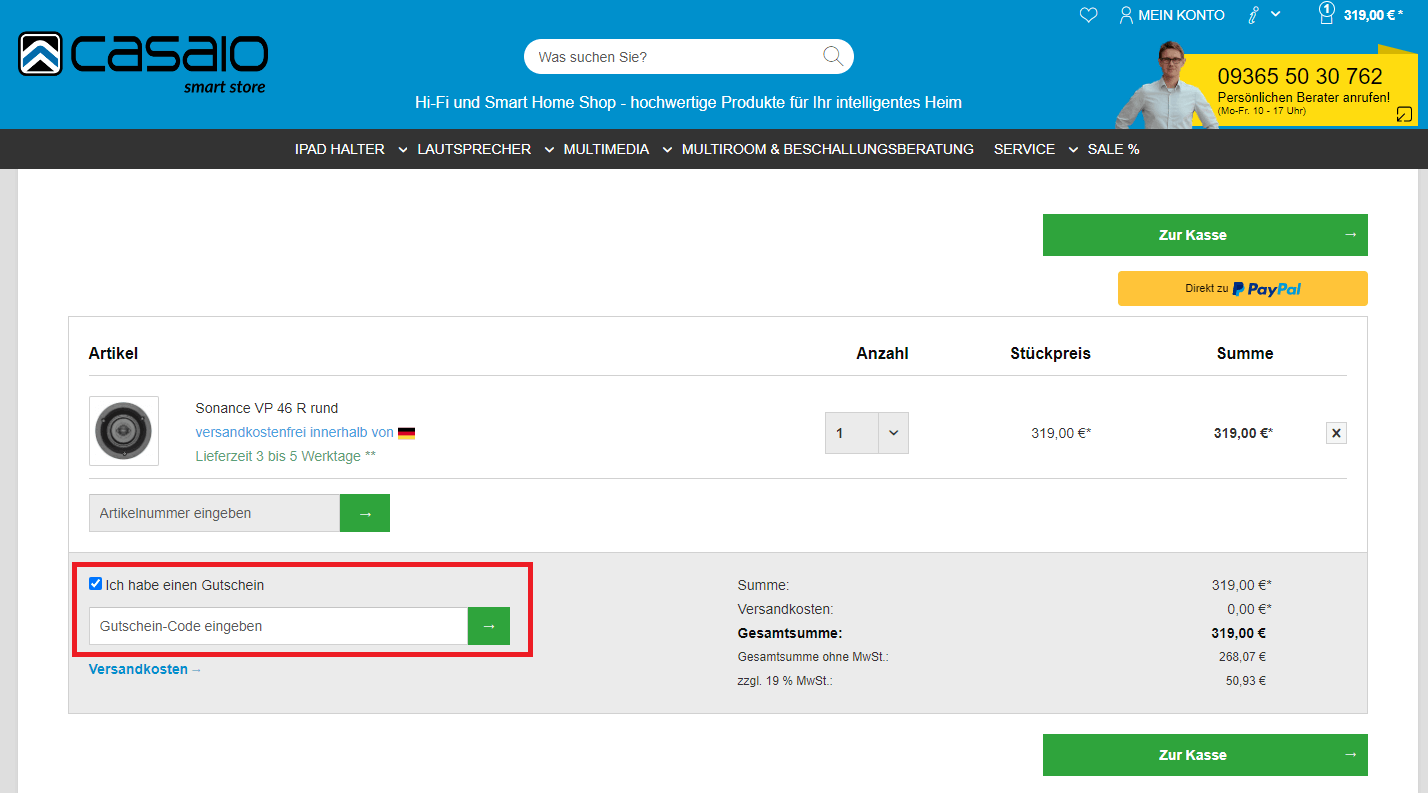Open IPAD HALTER menu

[340, 149]
